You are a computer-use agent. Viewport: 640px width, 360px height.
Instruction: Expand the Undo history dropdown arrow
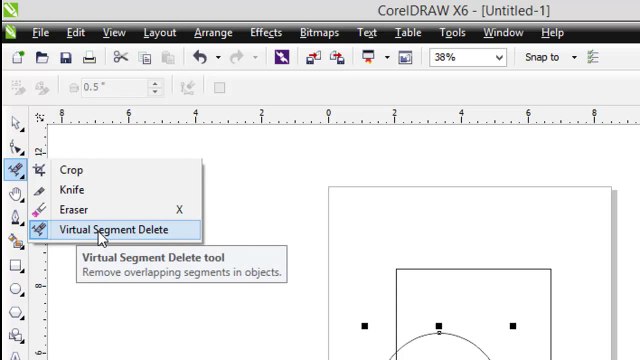(218, 58)
